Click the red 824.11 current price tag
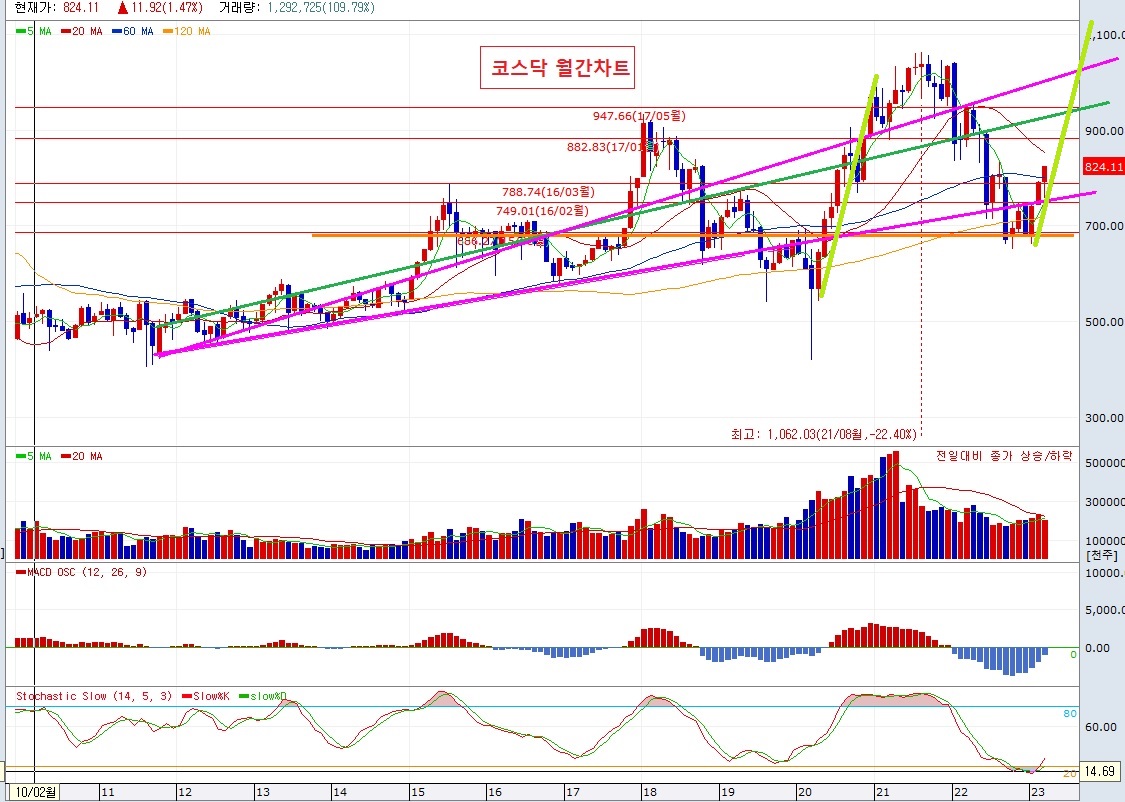The width and height of the screenshot is (1125, 802). coord(1103,167)
